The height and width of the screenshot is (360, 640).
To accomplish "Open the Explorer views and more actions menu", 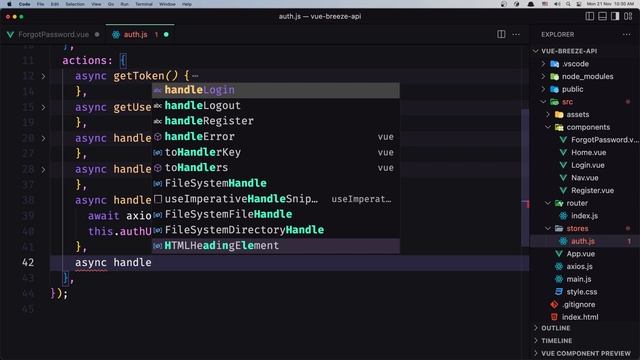I will 627,34.
